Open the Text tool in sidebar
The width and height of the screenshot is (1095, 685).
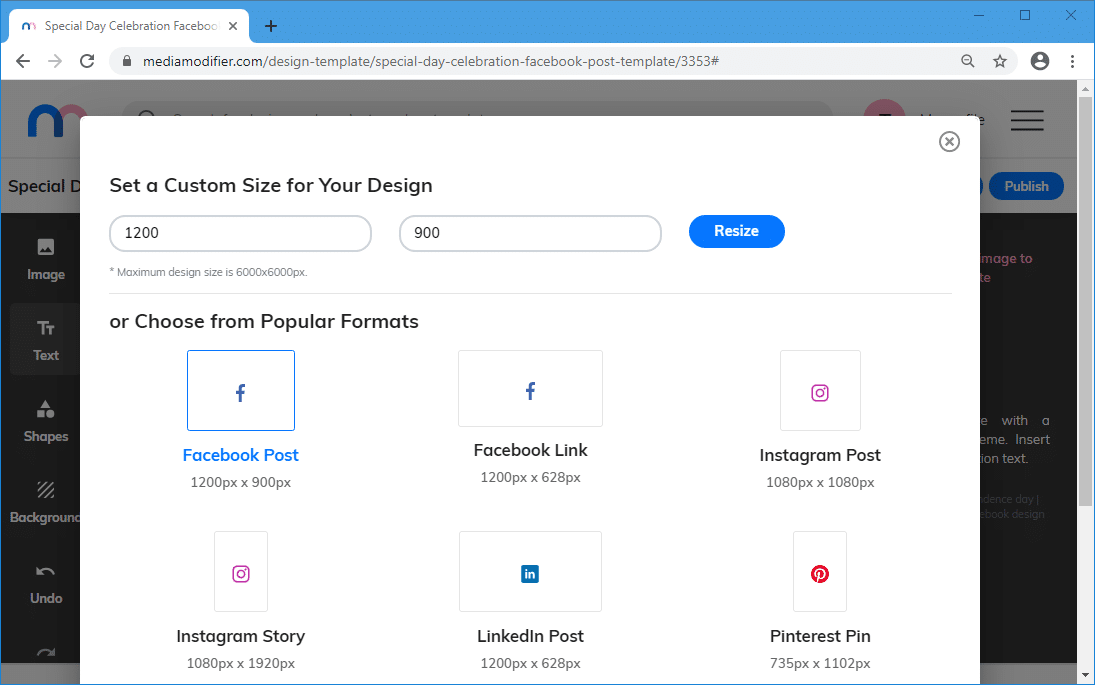point(46,340)
